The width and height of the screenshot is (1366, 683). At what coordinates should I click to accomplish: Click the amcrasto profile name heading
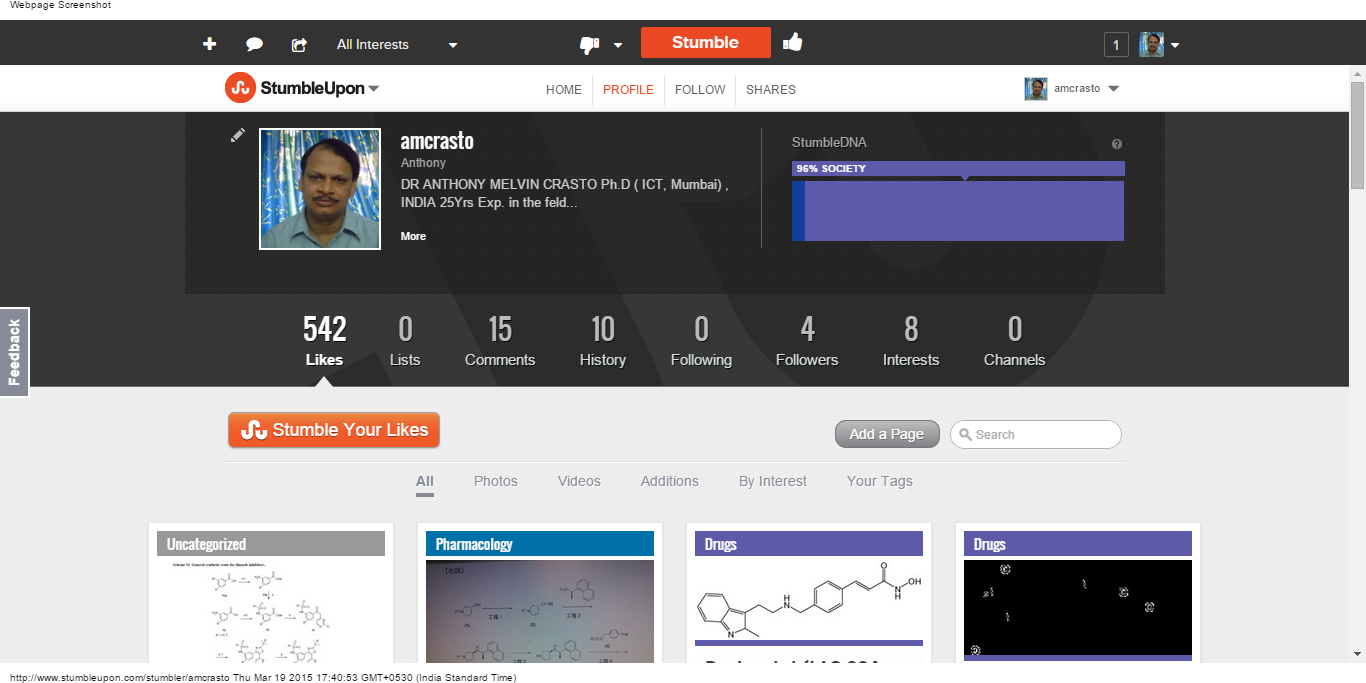(437, 141)
